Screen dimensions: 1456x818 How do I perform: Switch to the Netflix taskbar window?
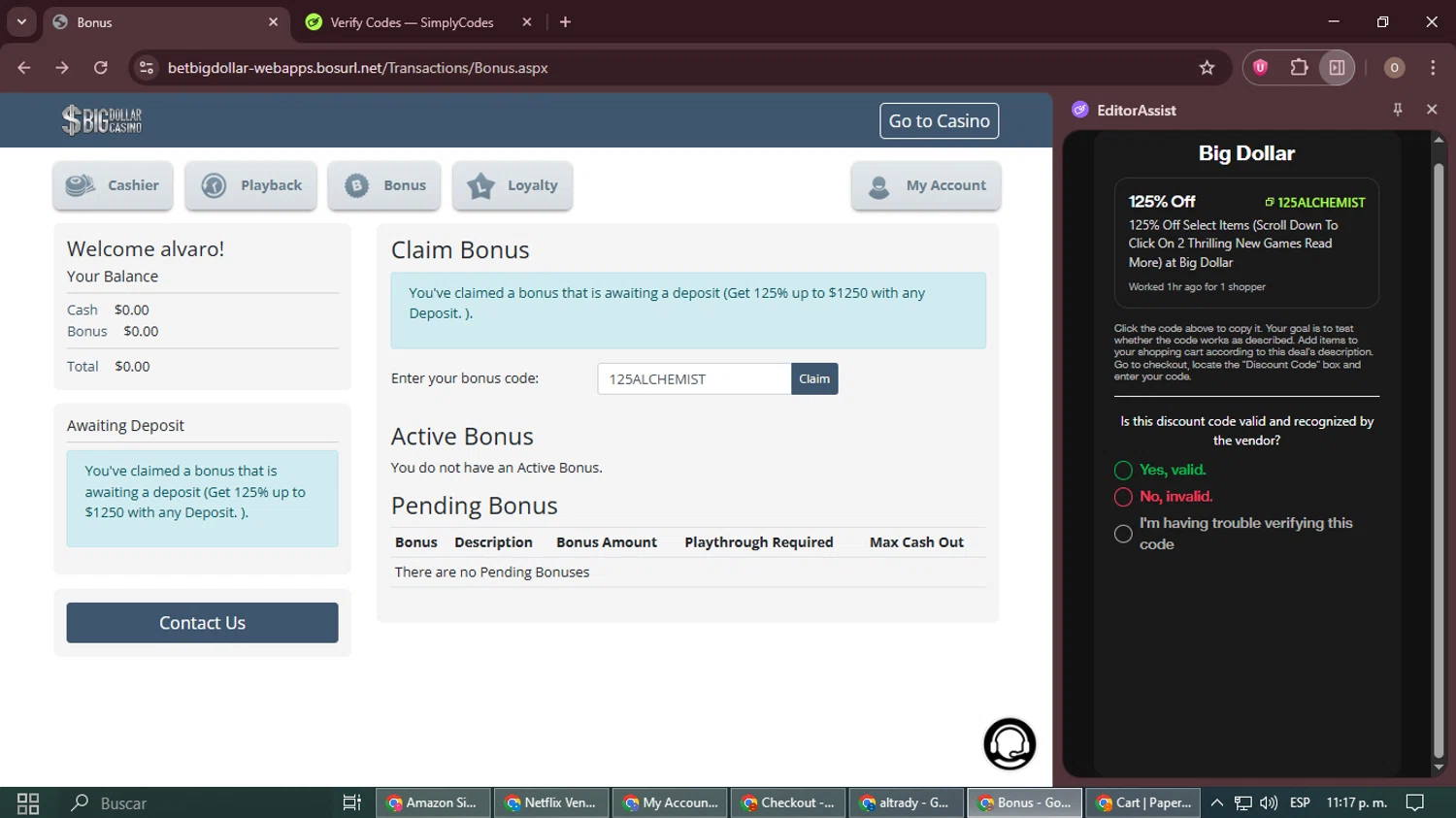click(552, 803)
